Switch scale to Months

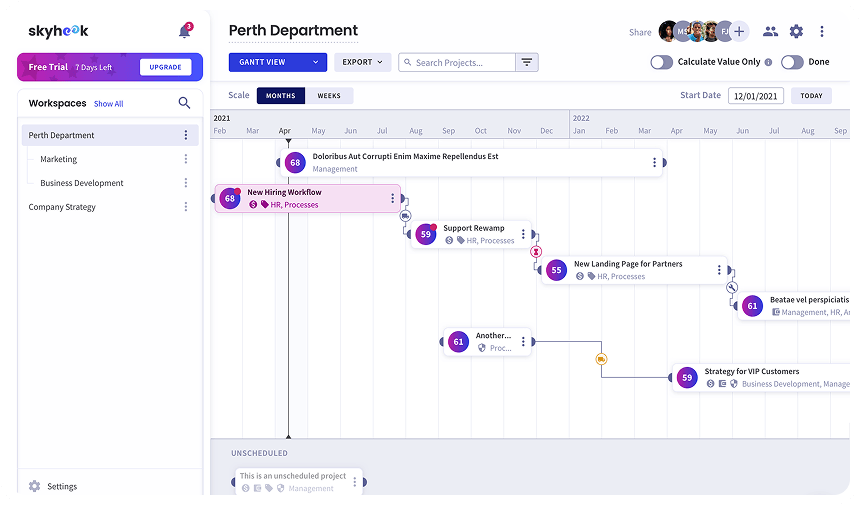[x=281, y=95]
